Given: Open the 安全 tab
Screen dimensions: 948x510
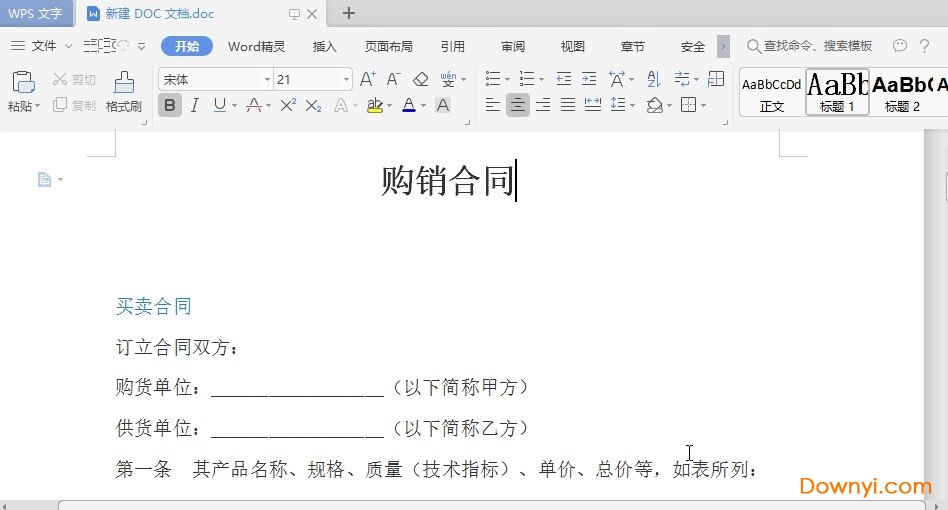Looking at the screenshot, I should click(x=692, y=47).
